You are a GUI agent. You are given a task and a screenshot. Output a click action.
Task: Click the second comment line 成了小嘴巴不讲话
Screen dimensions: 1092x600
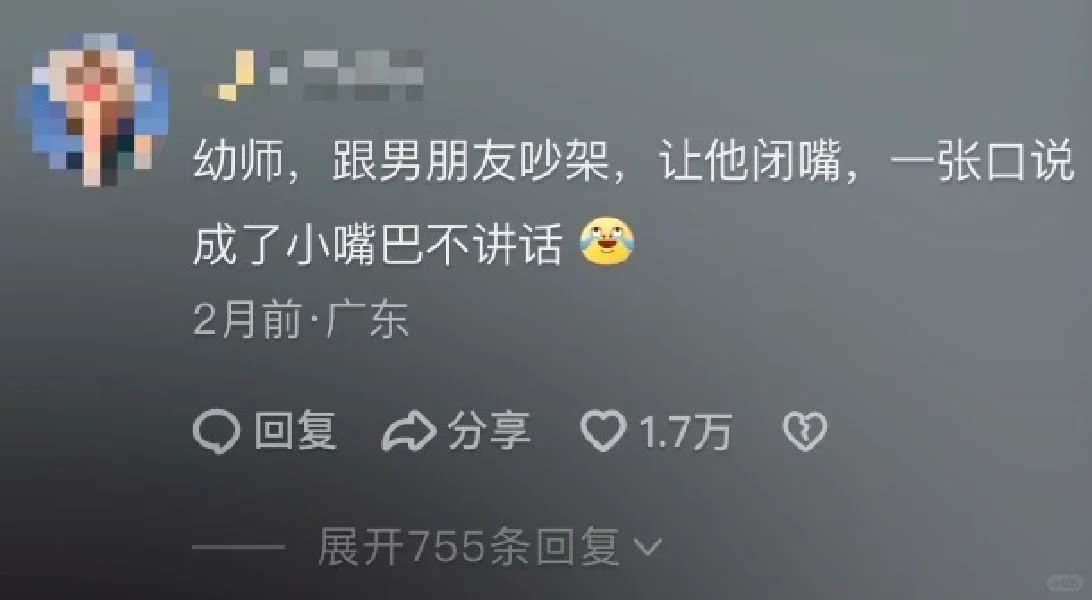click(x=377, y=244)
